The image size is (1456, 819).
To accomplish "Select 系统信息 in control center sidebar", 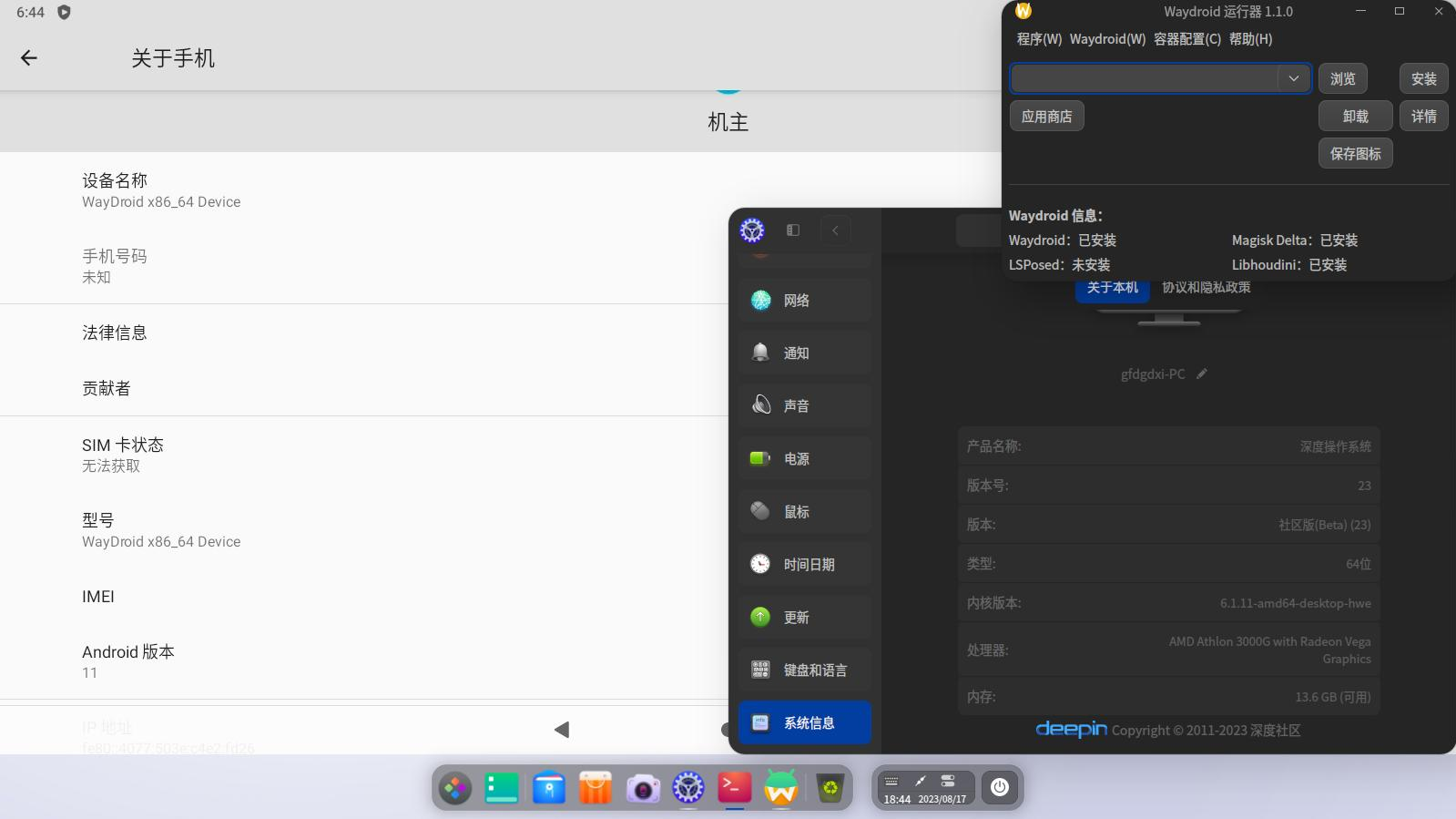I will (805, 723).
